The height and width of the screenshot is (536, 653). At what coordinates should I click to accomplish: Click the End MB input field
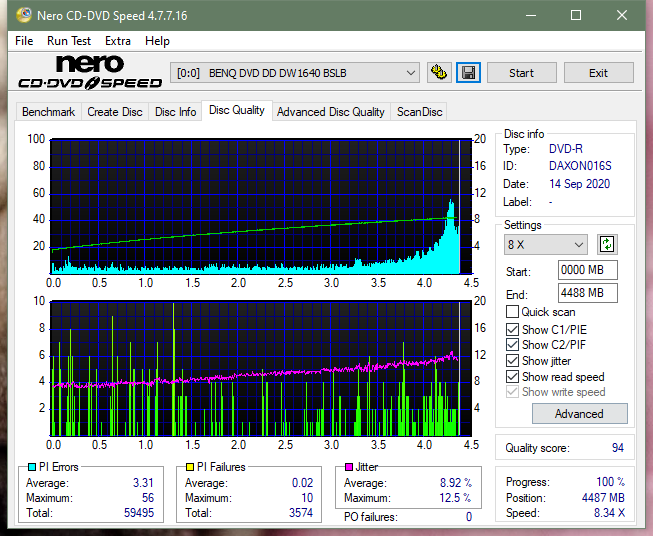coord(588,293)
